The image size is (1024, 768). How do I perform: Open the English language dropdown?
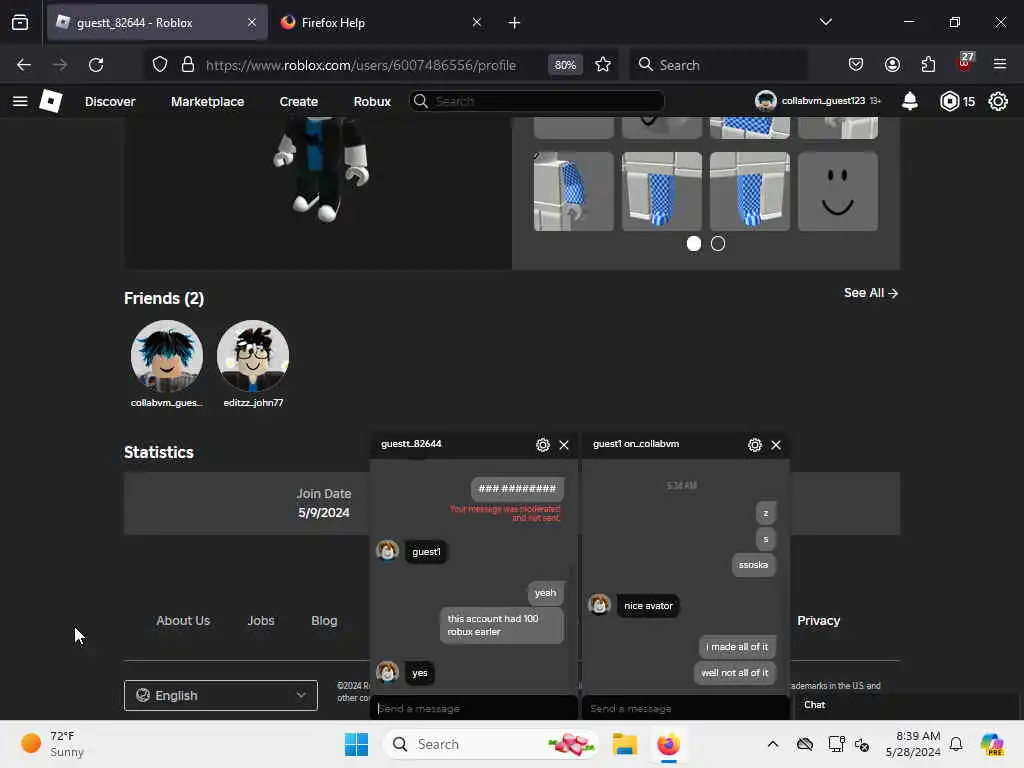(x=221, y=696)
